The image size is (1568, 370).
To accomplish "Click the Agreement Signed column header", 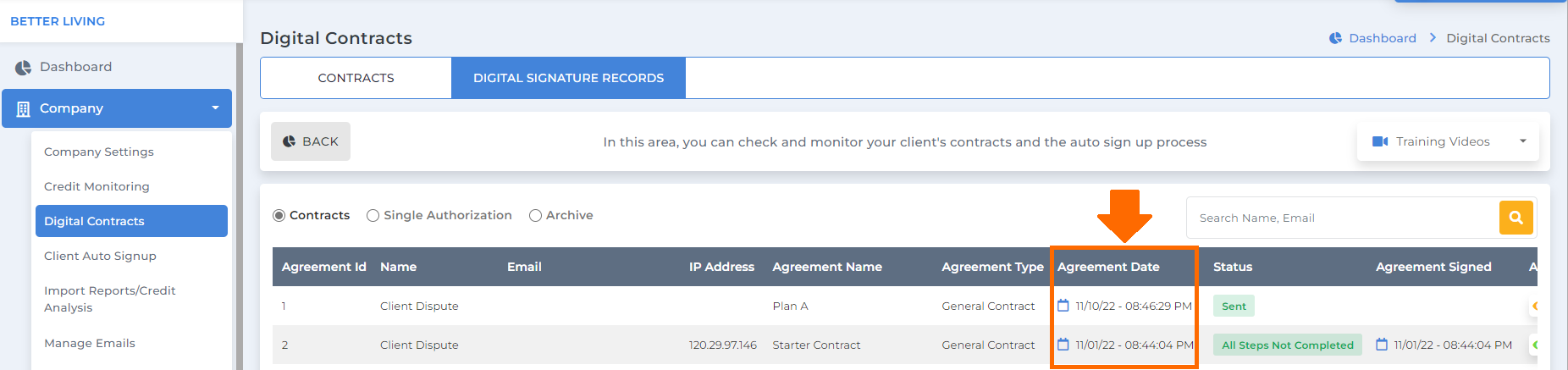I will coord(1433,267).
